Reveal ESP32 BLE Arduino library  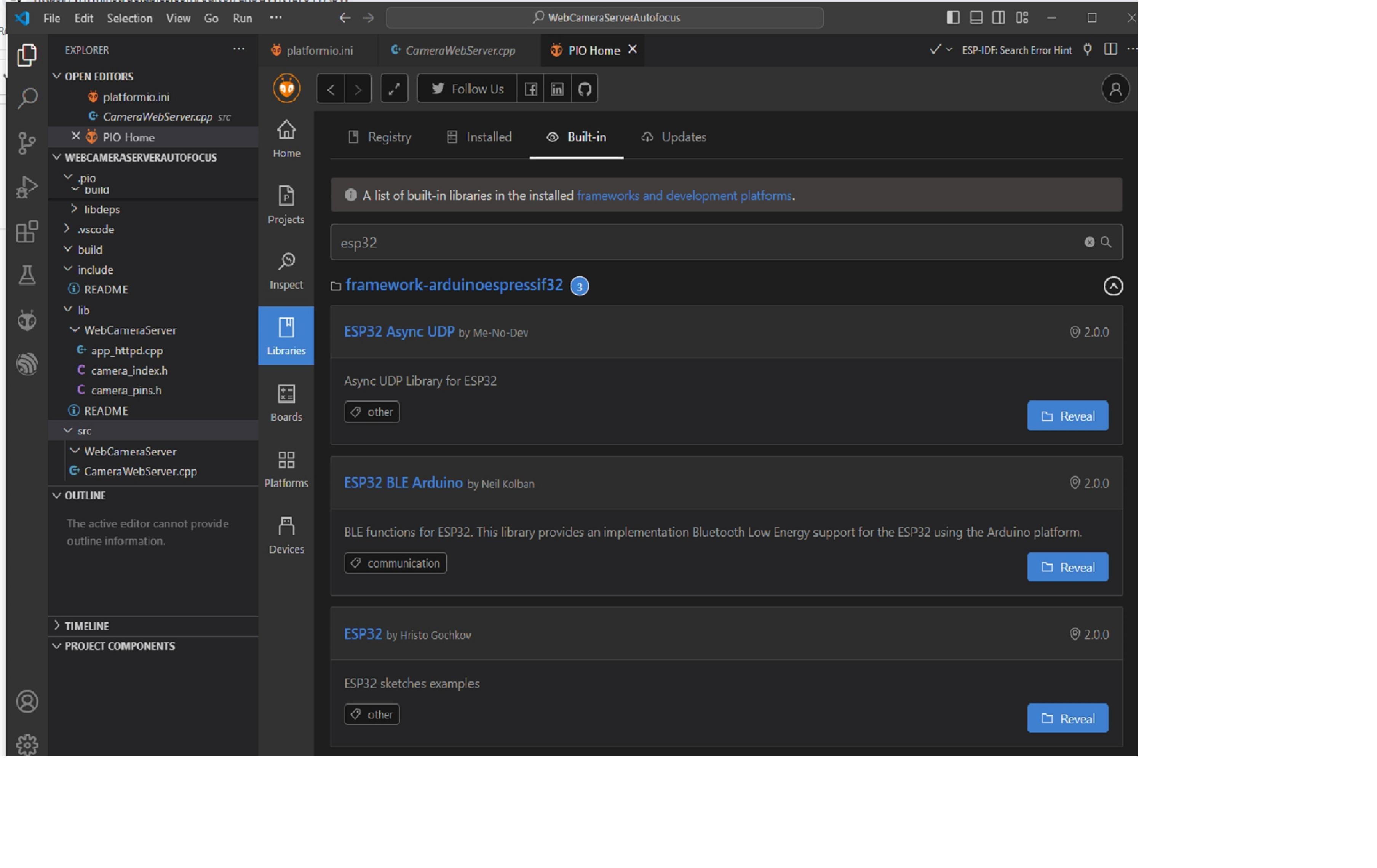[x=1069, y=567]
